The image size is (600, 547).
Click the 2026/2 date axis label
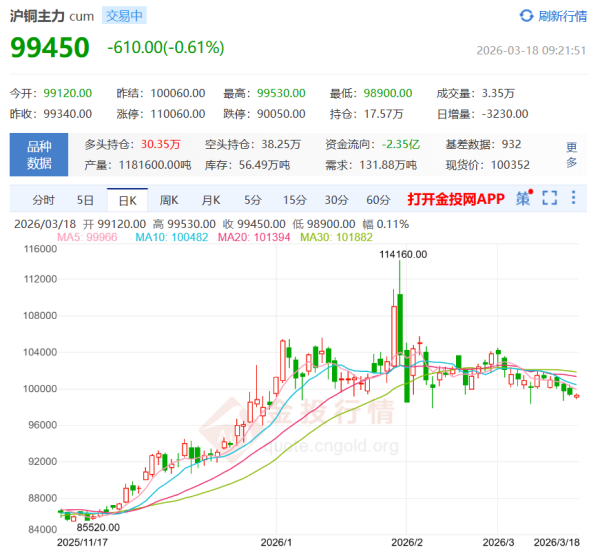point(407,542)
